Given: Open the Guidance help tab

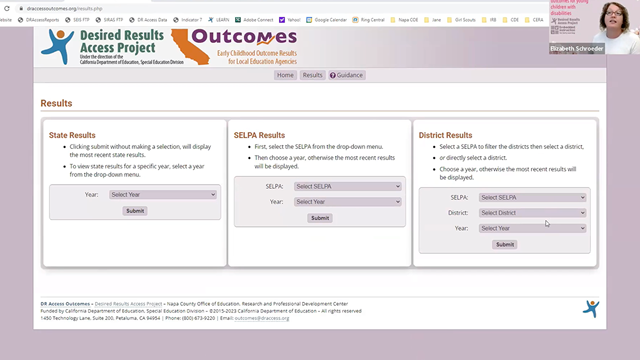Looking at the screenshot, I should pos(347,75).
